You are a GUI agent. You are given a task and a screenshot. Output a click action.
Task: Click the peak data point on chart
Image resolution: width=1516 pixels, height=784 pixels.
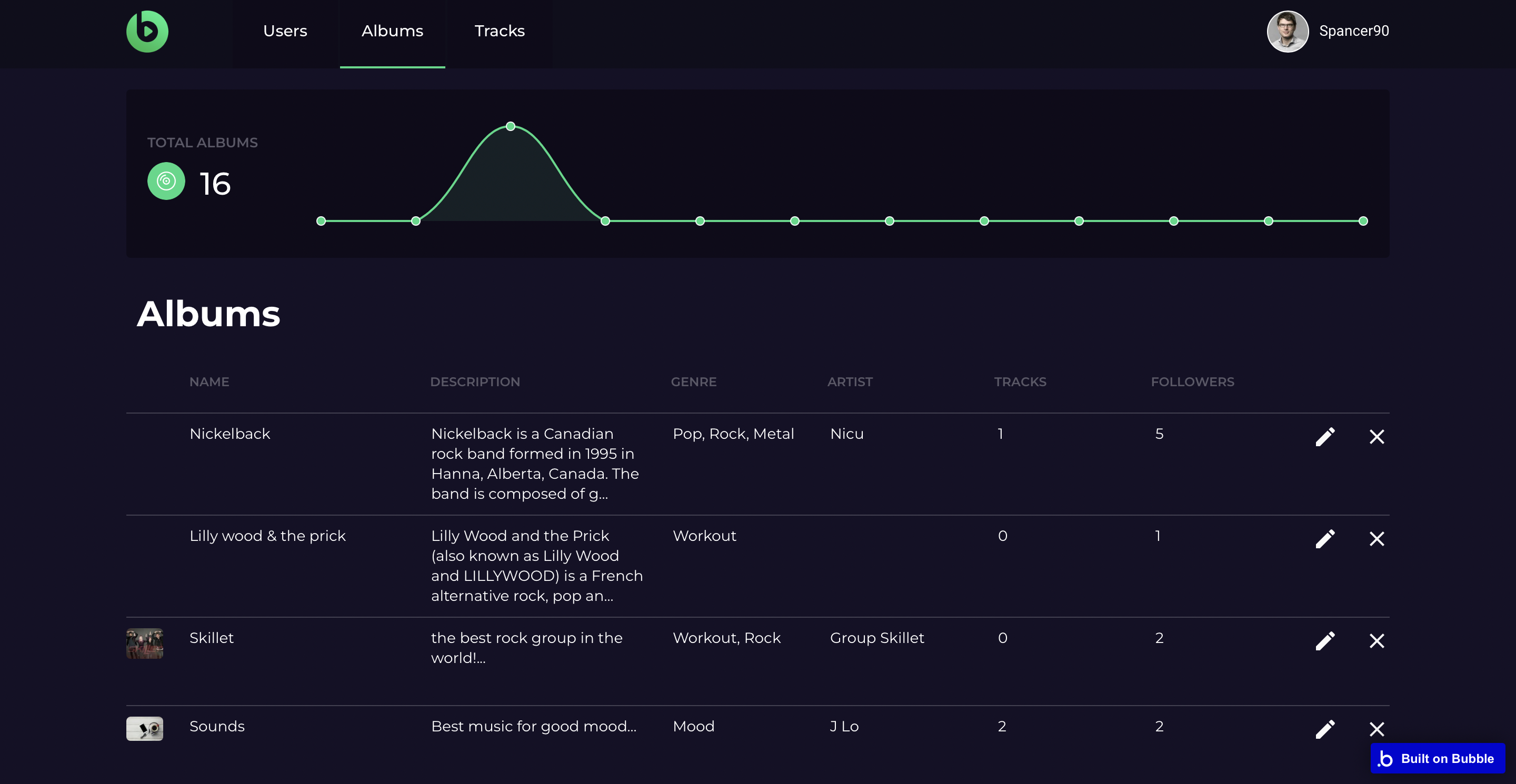510,126
